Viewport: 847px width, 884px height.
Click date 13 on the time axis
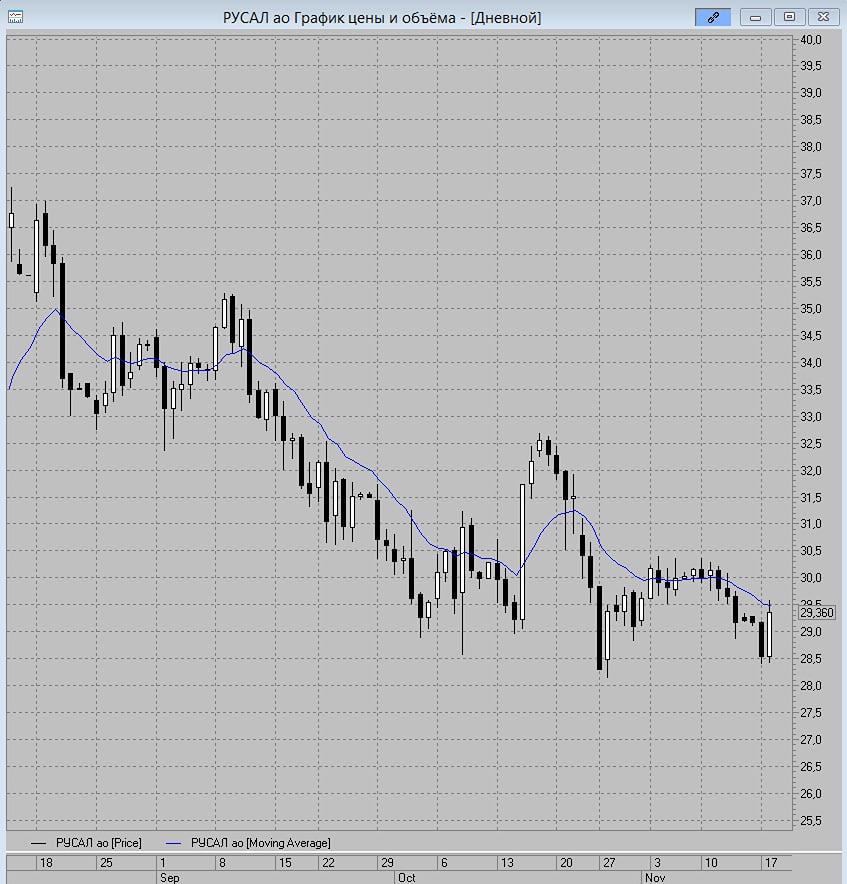click(x=508, y=863)
